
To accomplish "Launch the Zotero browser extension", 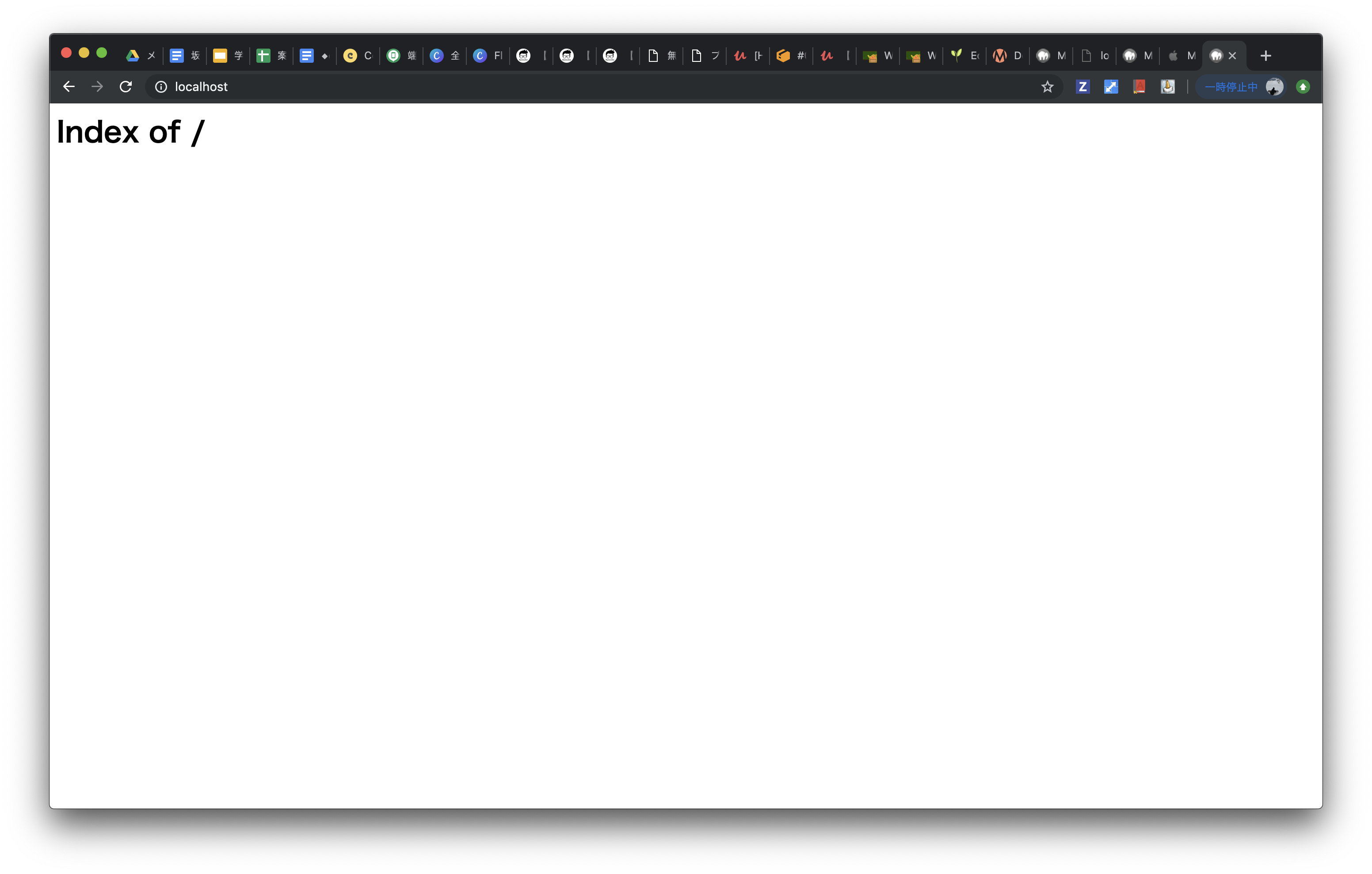I will [1082, 87].
